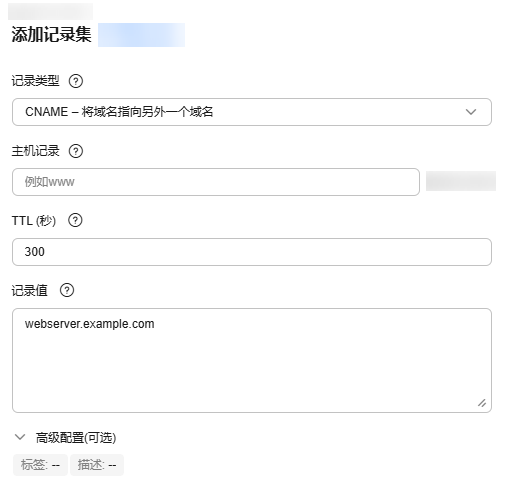Click the question mark icon next to 记录值

tap(67, 290)
